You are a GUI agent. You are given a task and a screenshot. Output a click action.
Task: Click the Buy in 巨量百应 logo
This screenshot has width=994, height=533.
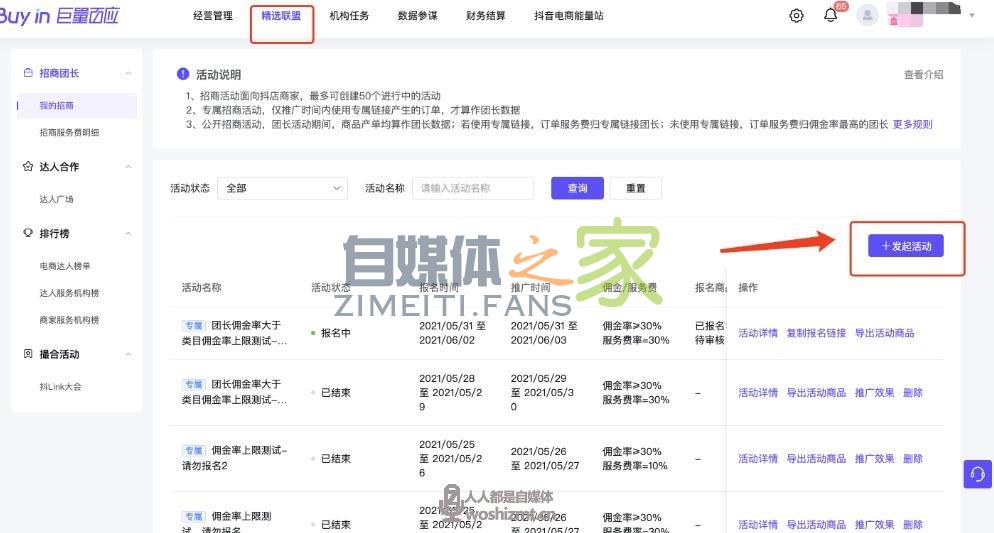[x=59, y=15]
